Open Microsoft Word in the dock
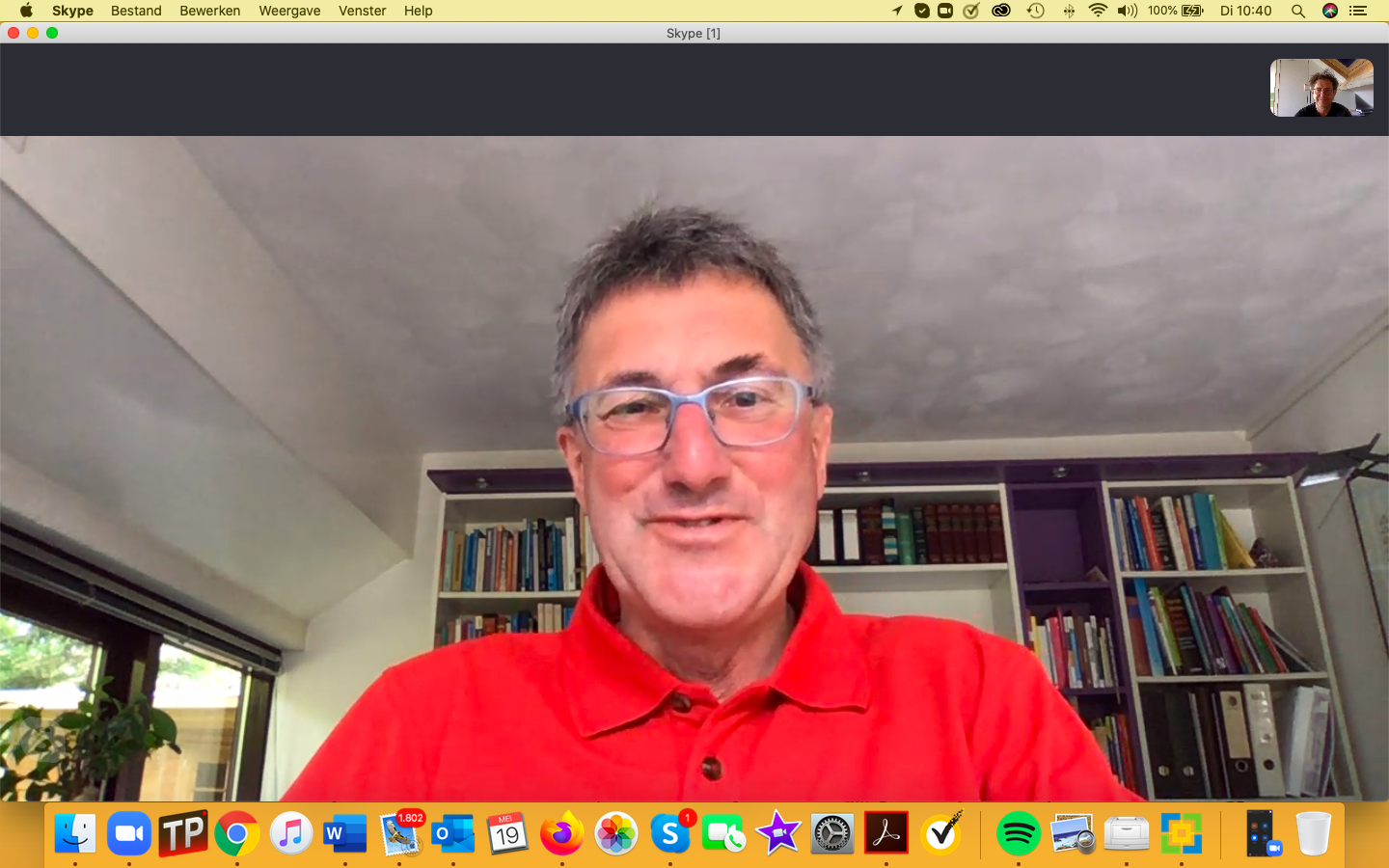The image size is (1389, 868). 345,833
